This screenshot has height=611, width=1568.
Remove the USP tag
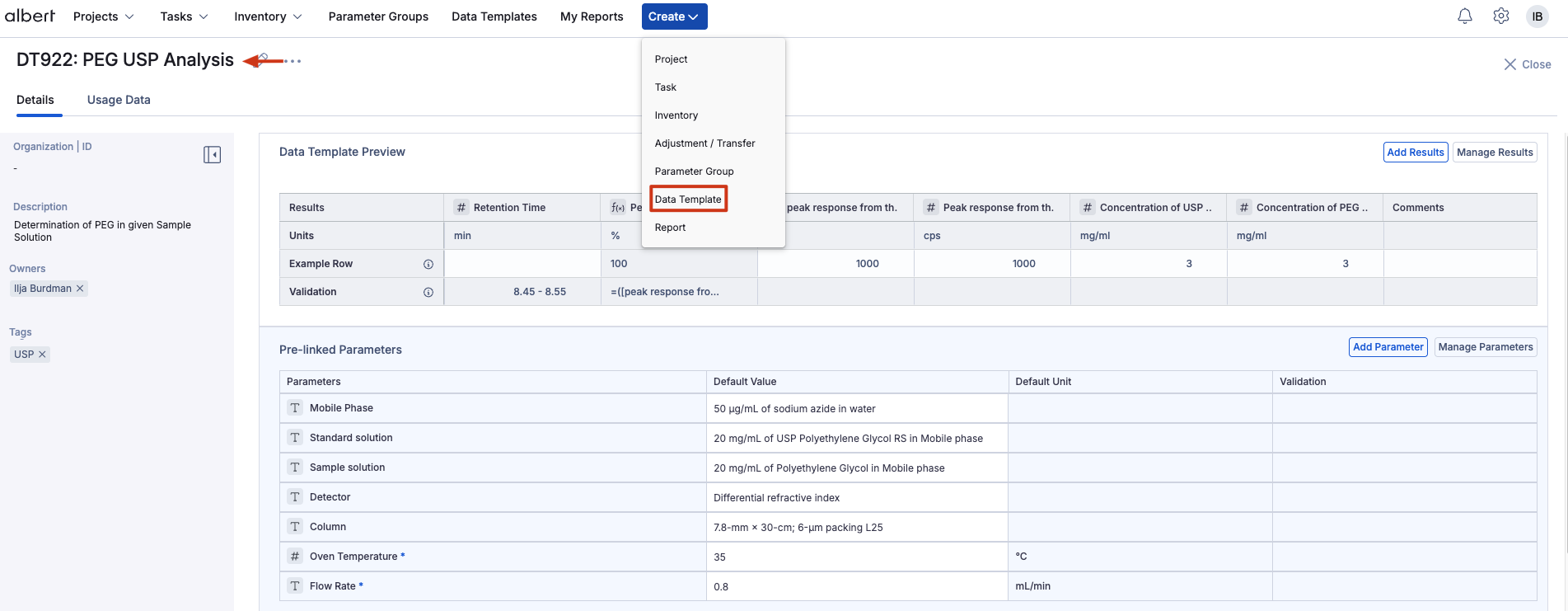pyautogui.click(x=42, y=355)
